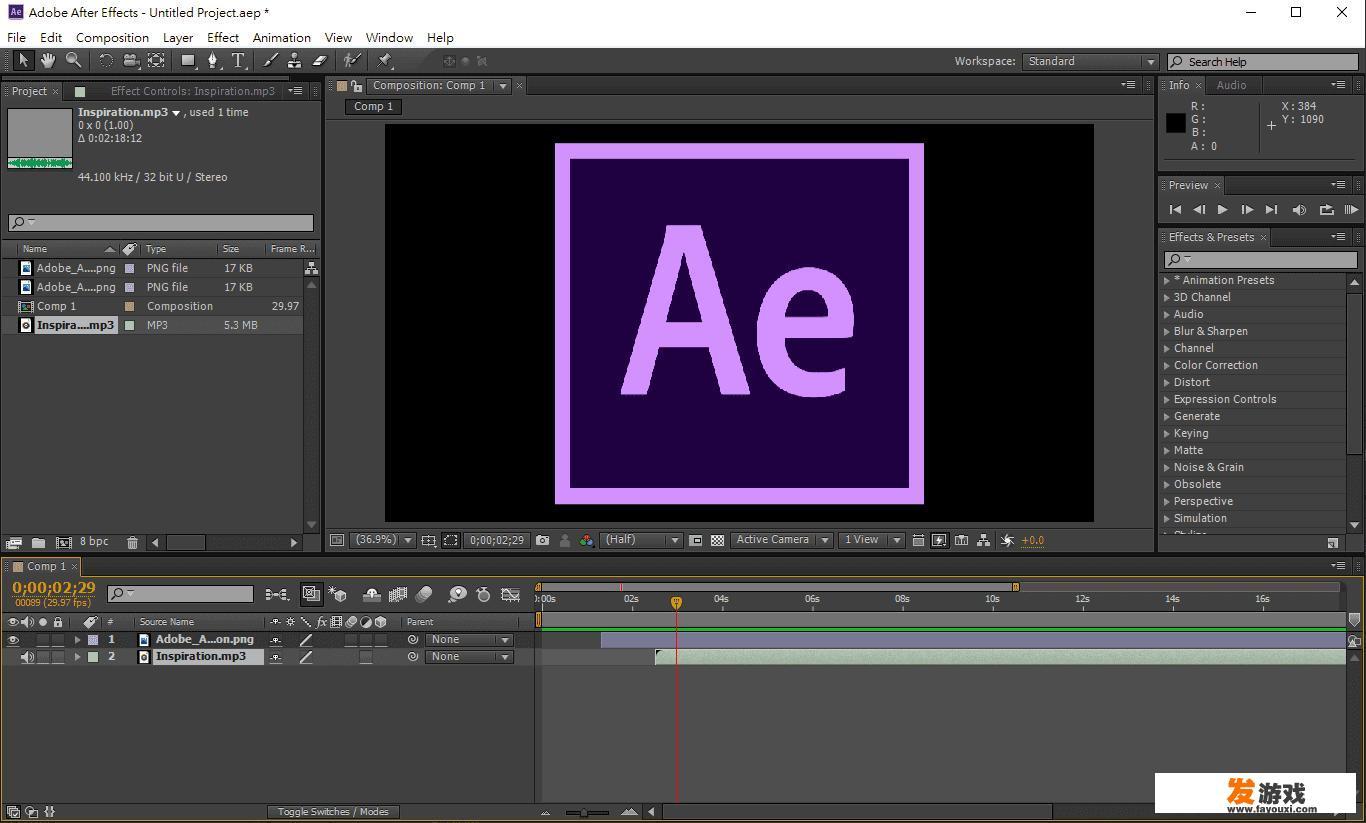The height and width of the screenshot is (823, 1366).
Task: Select the Unified Camera tool
Action: point(131,61)
